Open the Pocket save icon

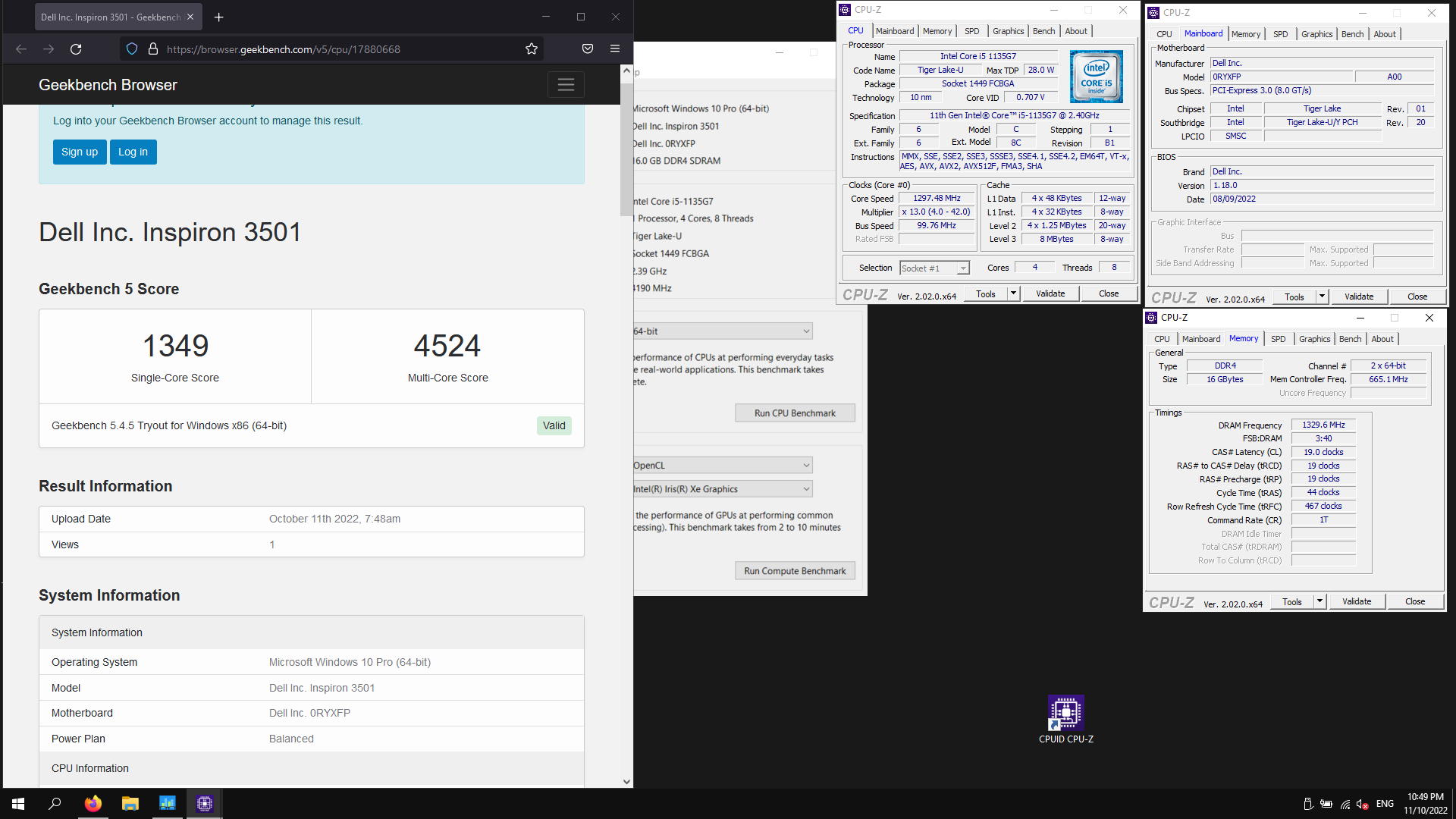588,49
